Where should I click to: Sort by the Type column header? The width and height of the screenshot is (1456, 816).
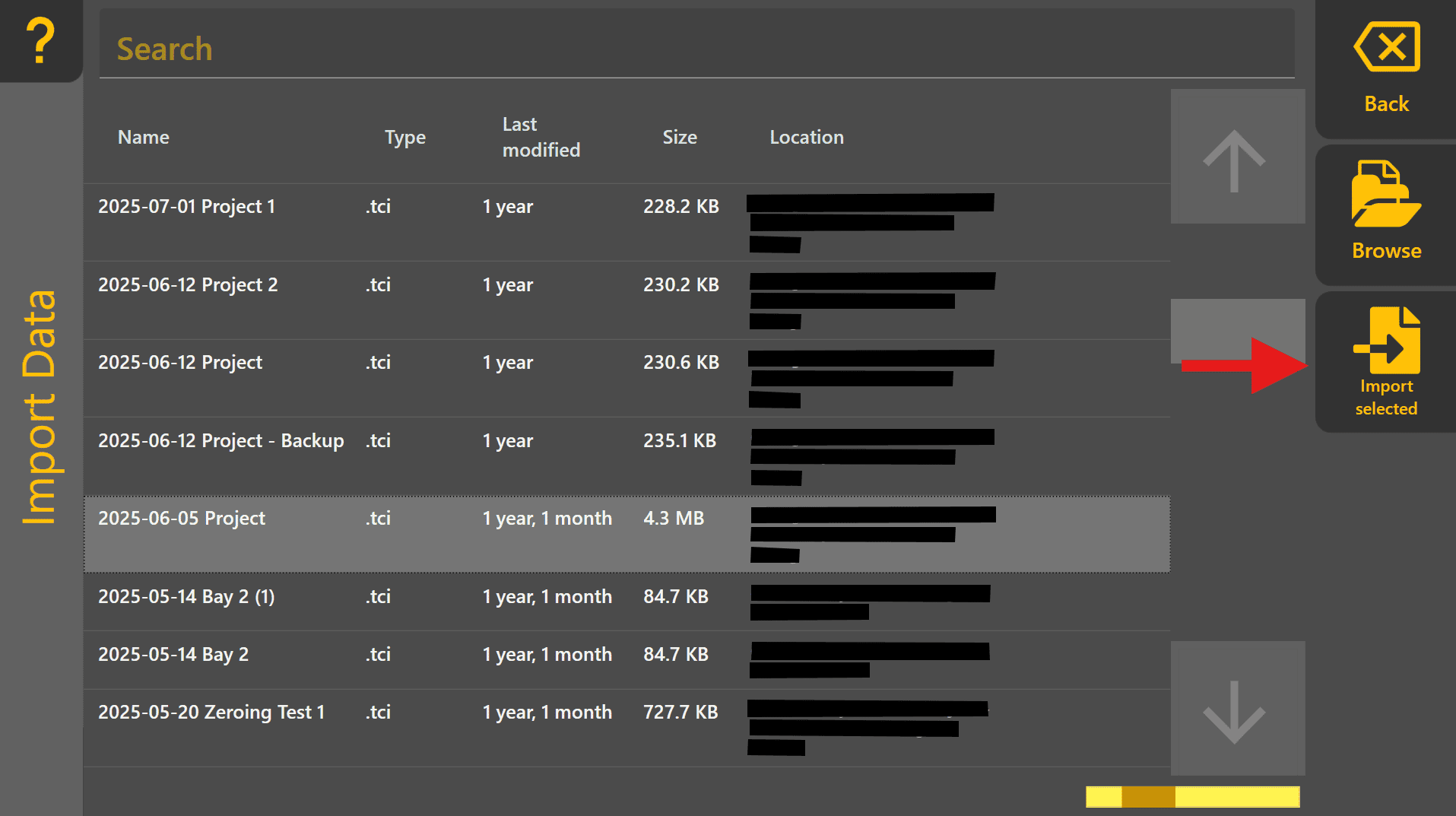pos(405,138)
